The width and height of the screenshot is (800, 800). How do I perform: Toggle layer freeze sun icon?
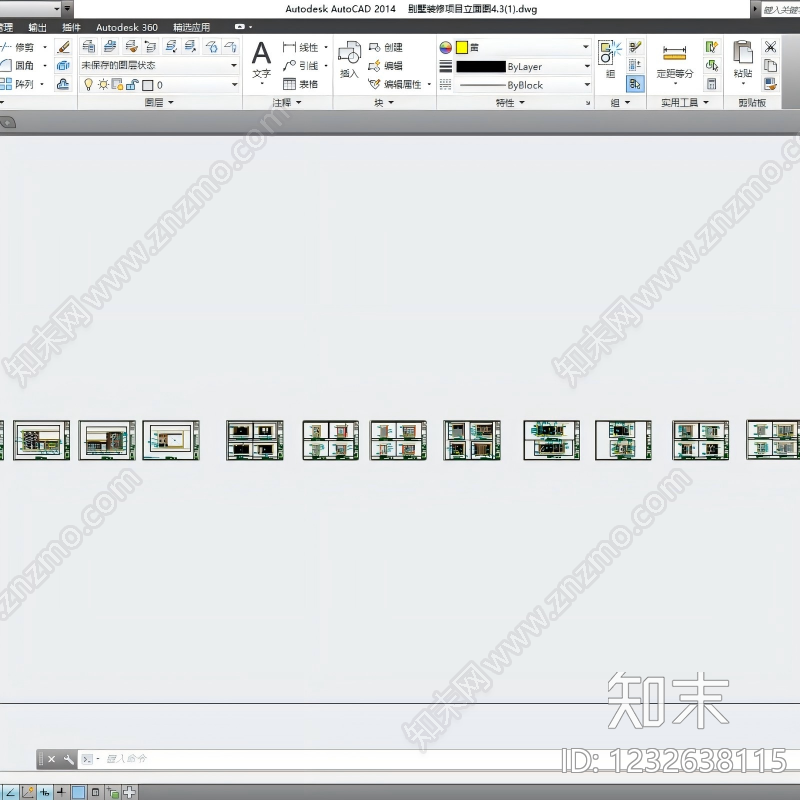103,85
